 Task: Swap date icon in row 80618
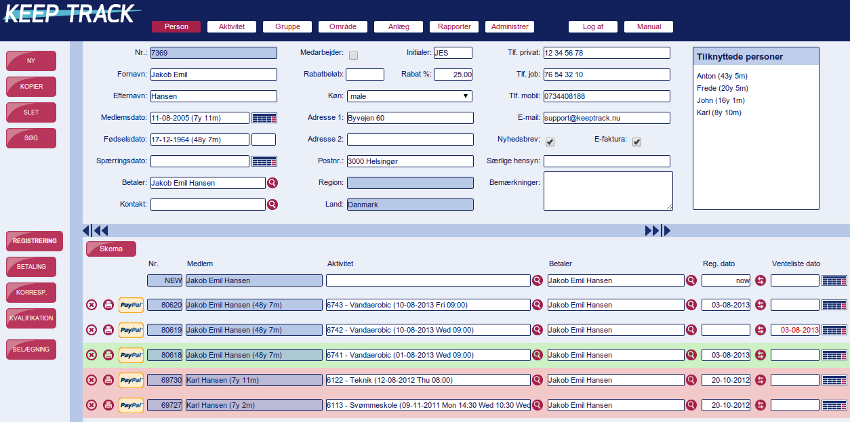click(x=761, y=355)
